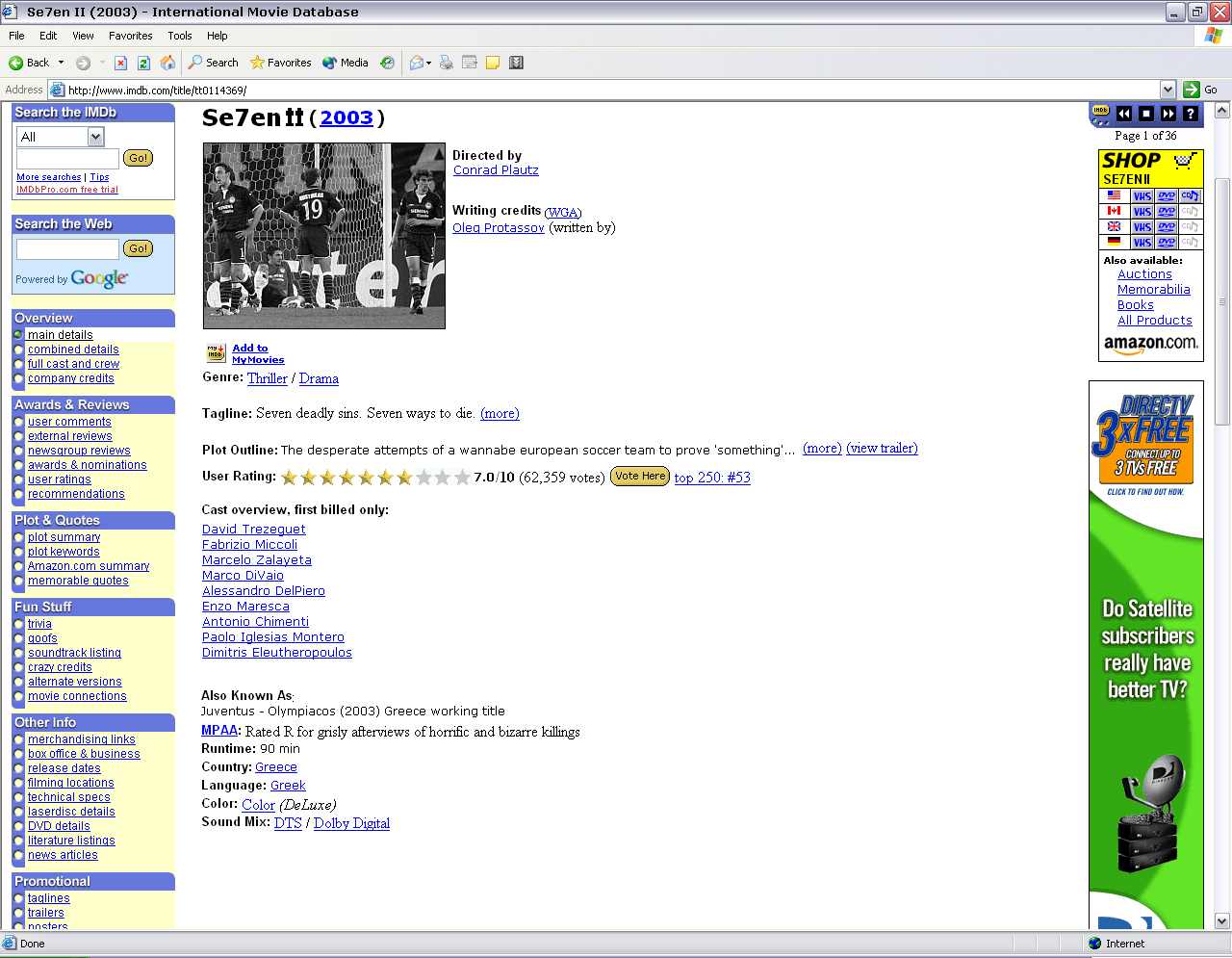Click fast-forward button in IMDb navigator

(1168, 114)
